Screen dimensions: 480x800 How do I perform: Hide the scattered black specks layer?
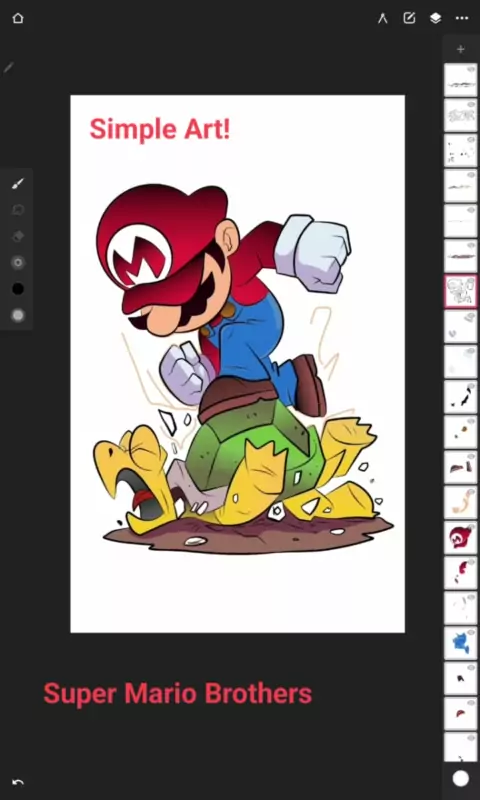[471, 139]
